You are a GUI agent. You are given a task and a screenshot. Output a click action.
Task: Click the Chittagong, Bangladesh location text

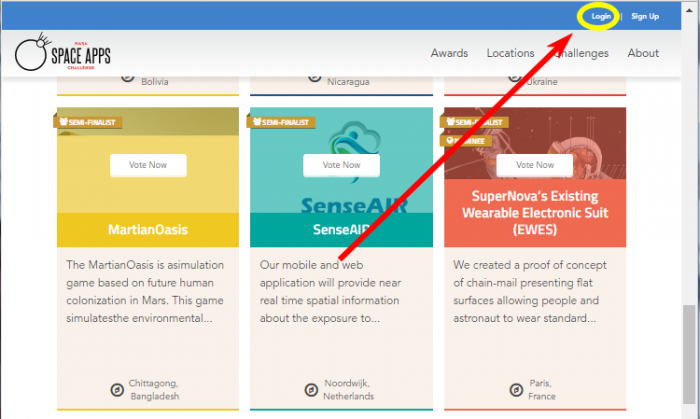coord(154,390)
